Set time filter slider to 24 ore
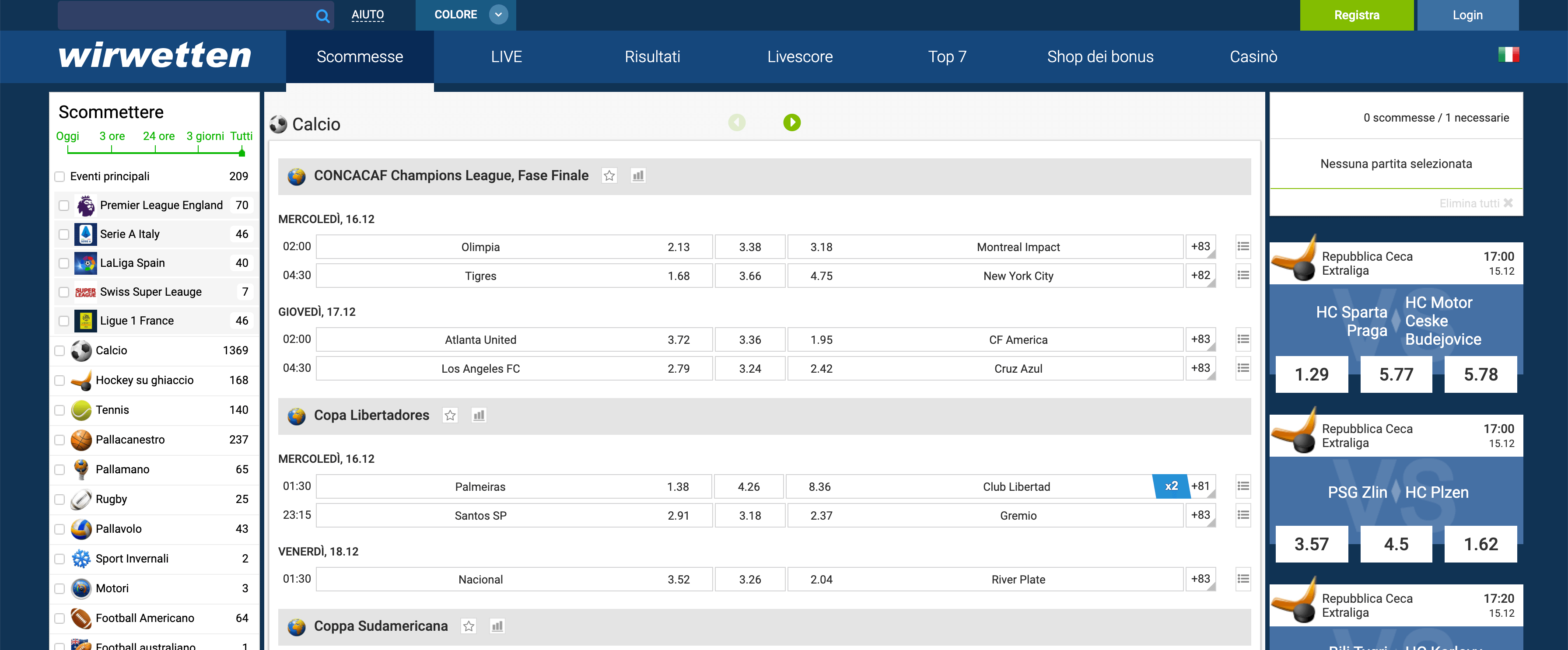 tap(155, 151)
